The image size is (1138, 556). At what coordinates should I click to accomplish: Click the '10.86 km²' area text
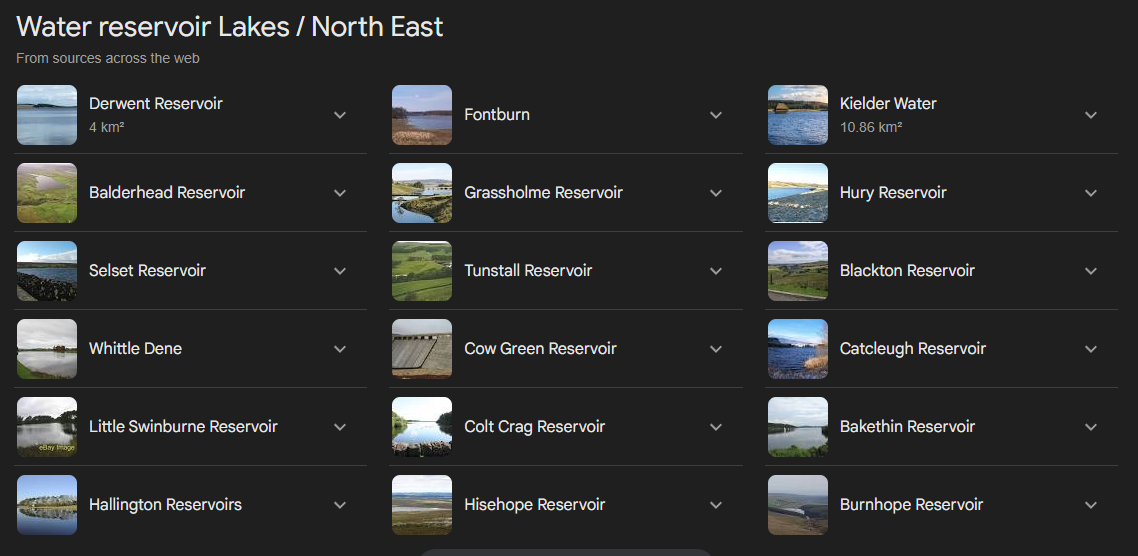tap(870, 127)
